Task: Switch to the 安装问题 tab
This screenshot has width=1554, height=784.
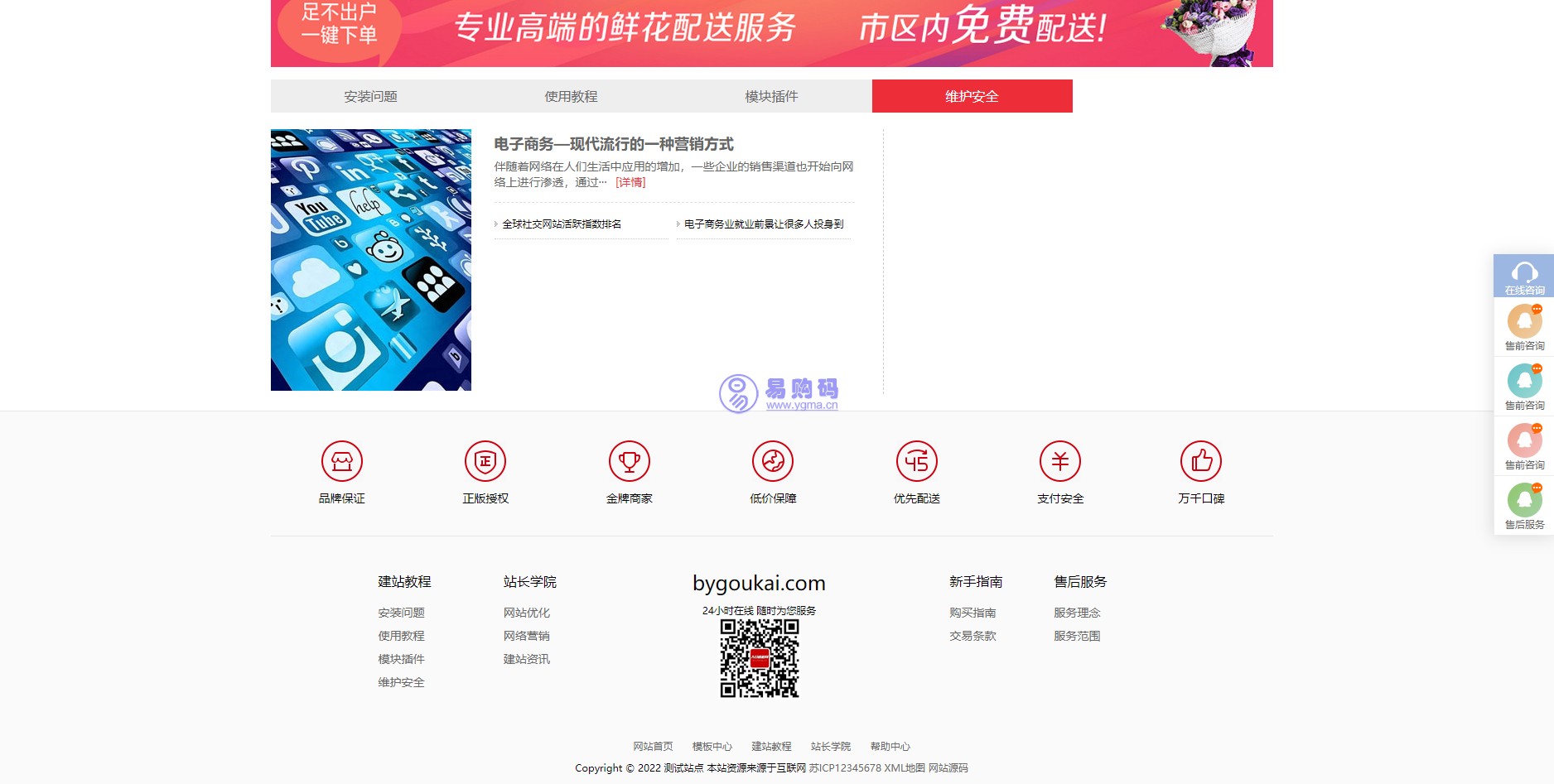Action: pyautogui.click(x=371, y=96)
